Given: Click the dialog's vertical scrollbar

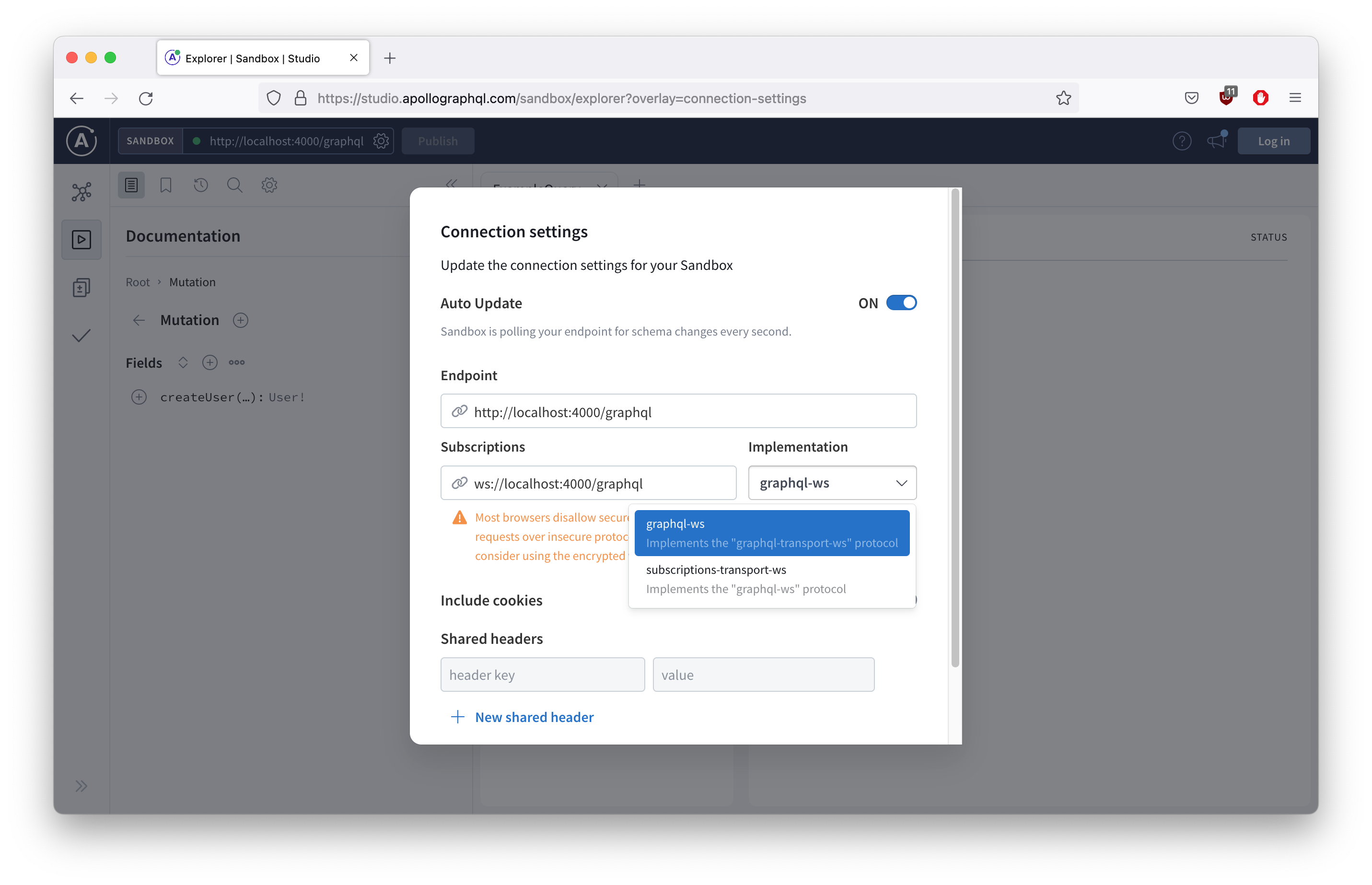Looking at the screenshot, I should click(x=955, y=428).
